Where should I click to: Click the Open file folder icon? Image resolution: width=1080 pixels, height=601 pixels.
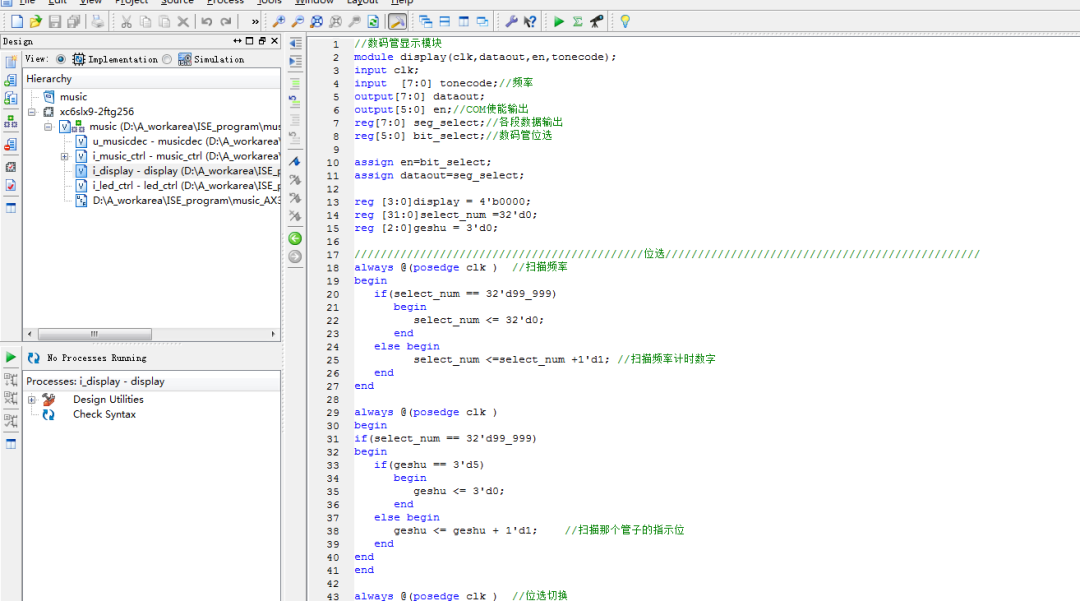click(x=36, y=21)
